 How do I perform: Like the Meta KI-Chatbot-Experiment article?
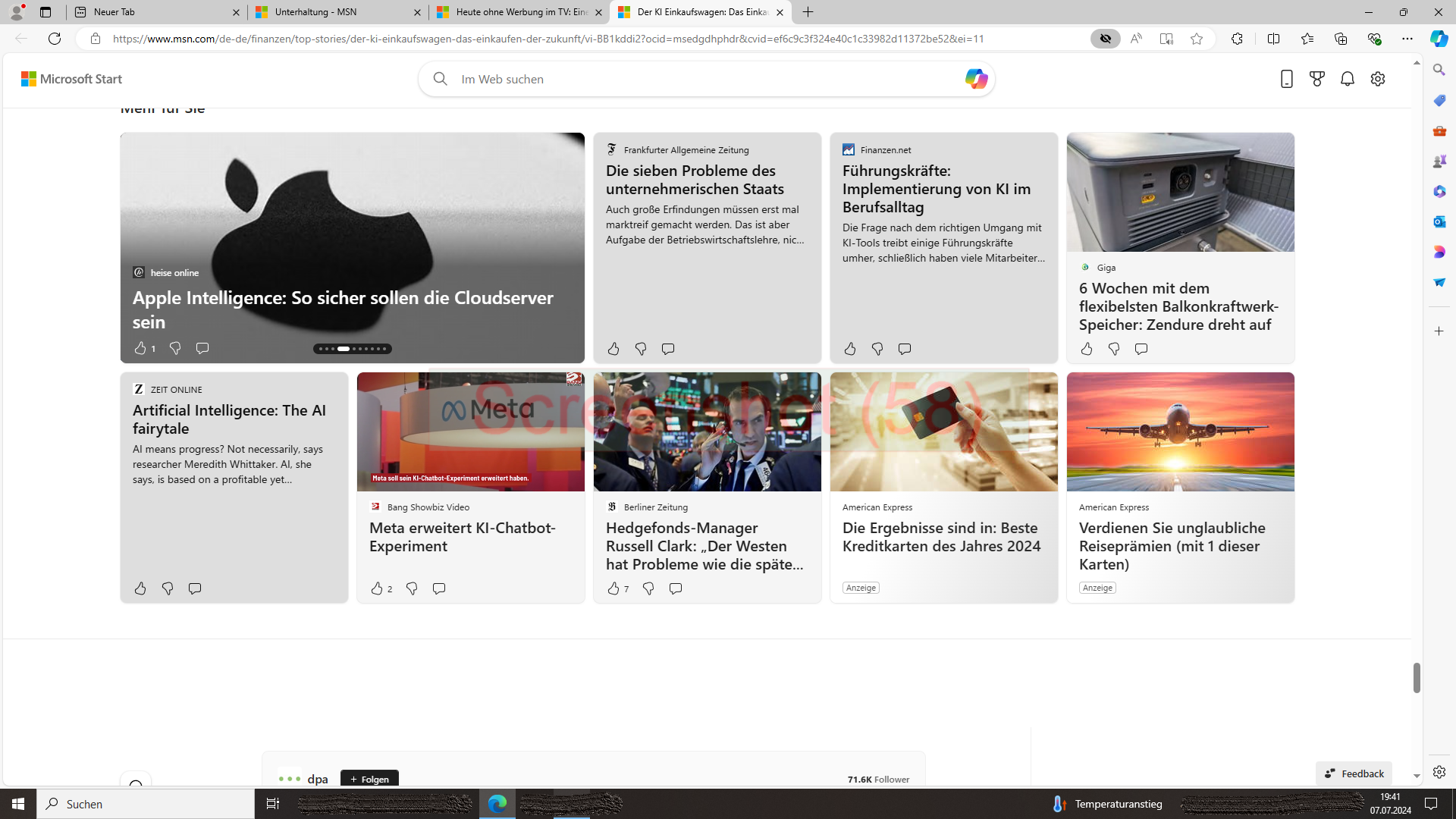tap(377, 588)
